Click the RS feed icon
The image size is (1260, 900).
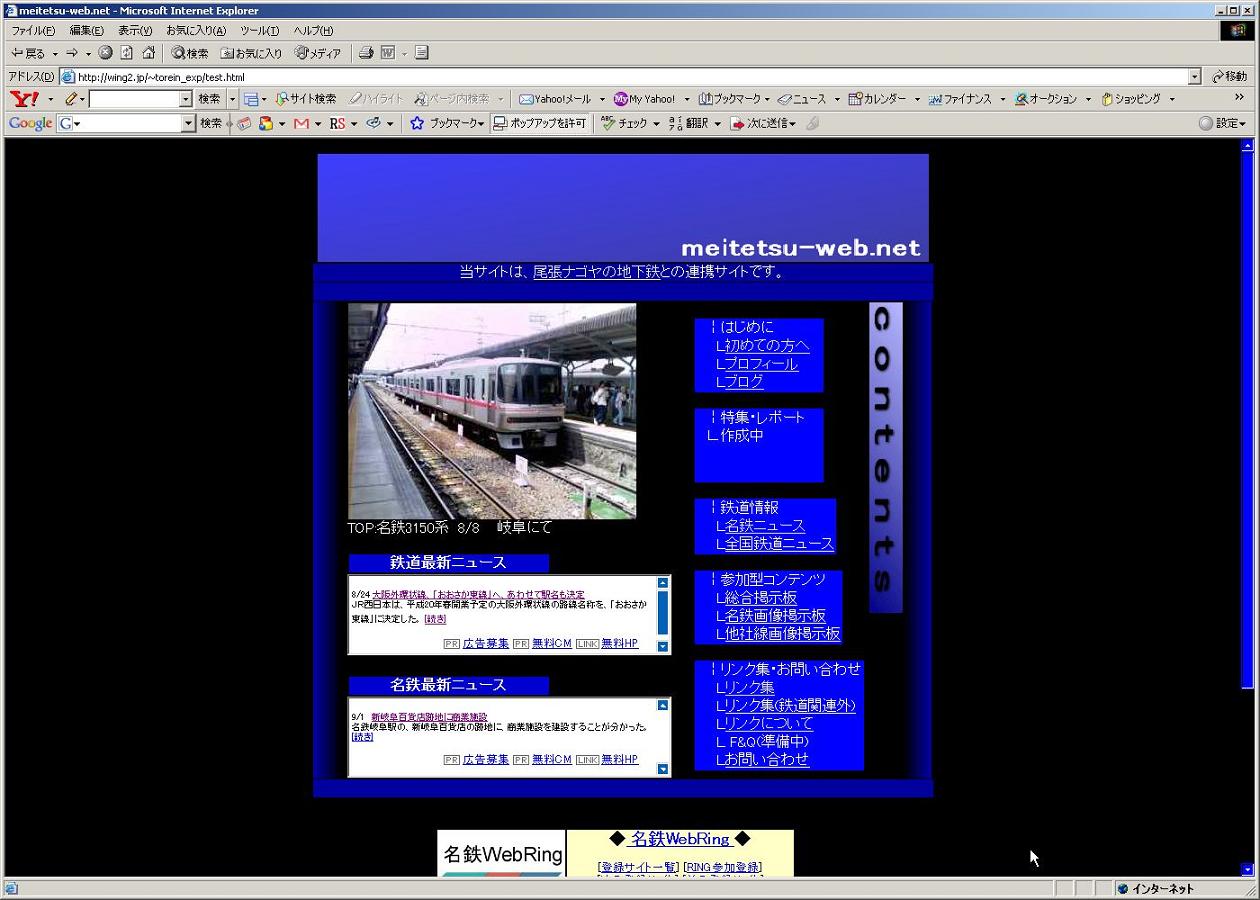(x=337, y=123)
